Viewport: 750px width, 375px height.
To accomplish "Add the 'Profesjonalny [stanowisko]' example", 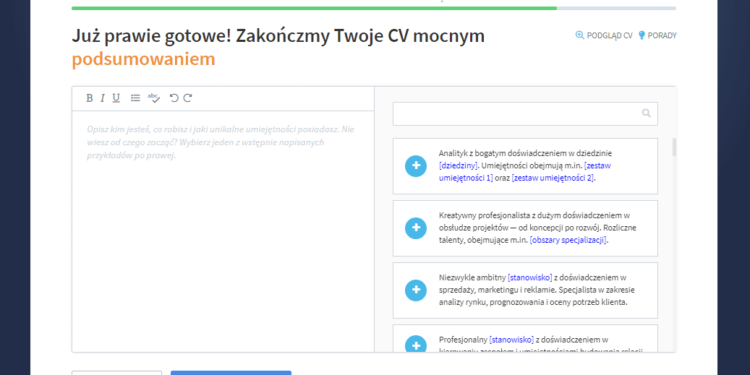I will click(x=416, y=345).
